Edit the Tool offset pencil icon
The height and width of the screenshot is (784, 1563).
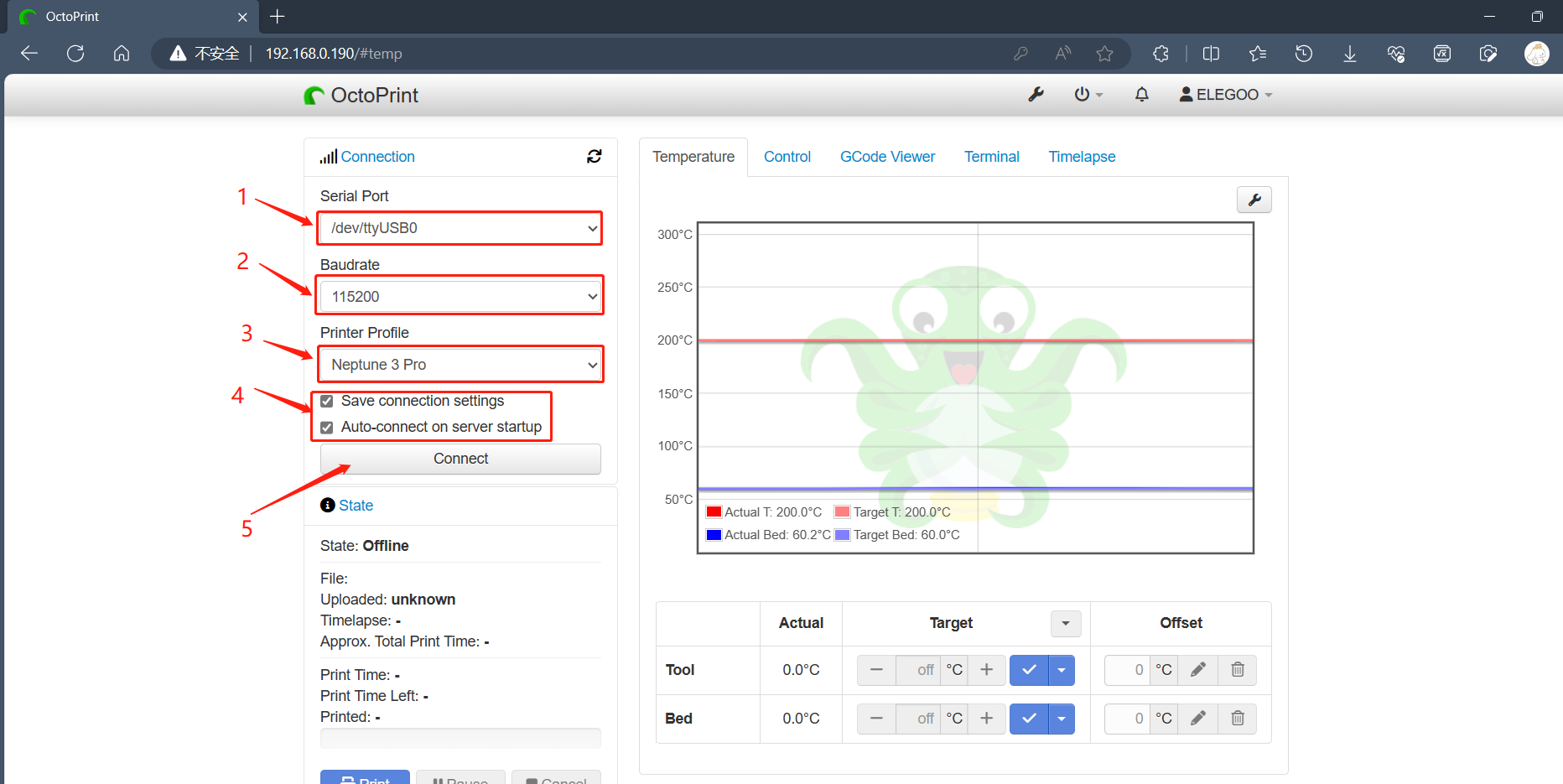coord(1198,670)
